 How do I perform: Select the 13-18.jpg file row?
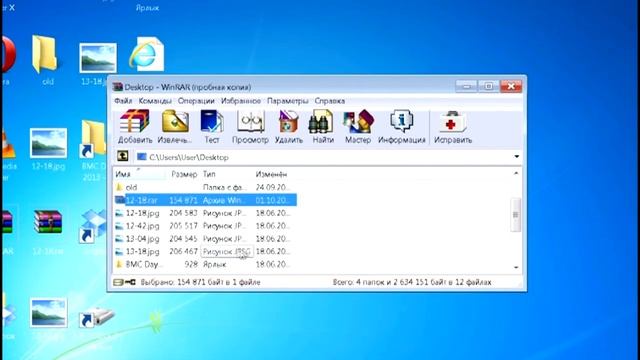pyautogui.click(x=205, y=251)
